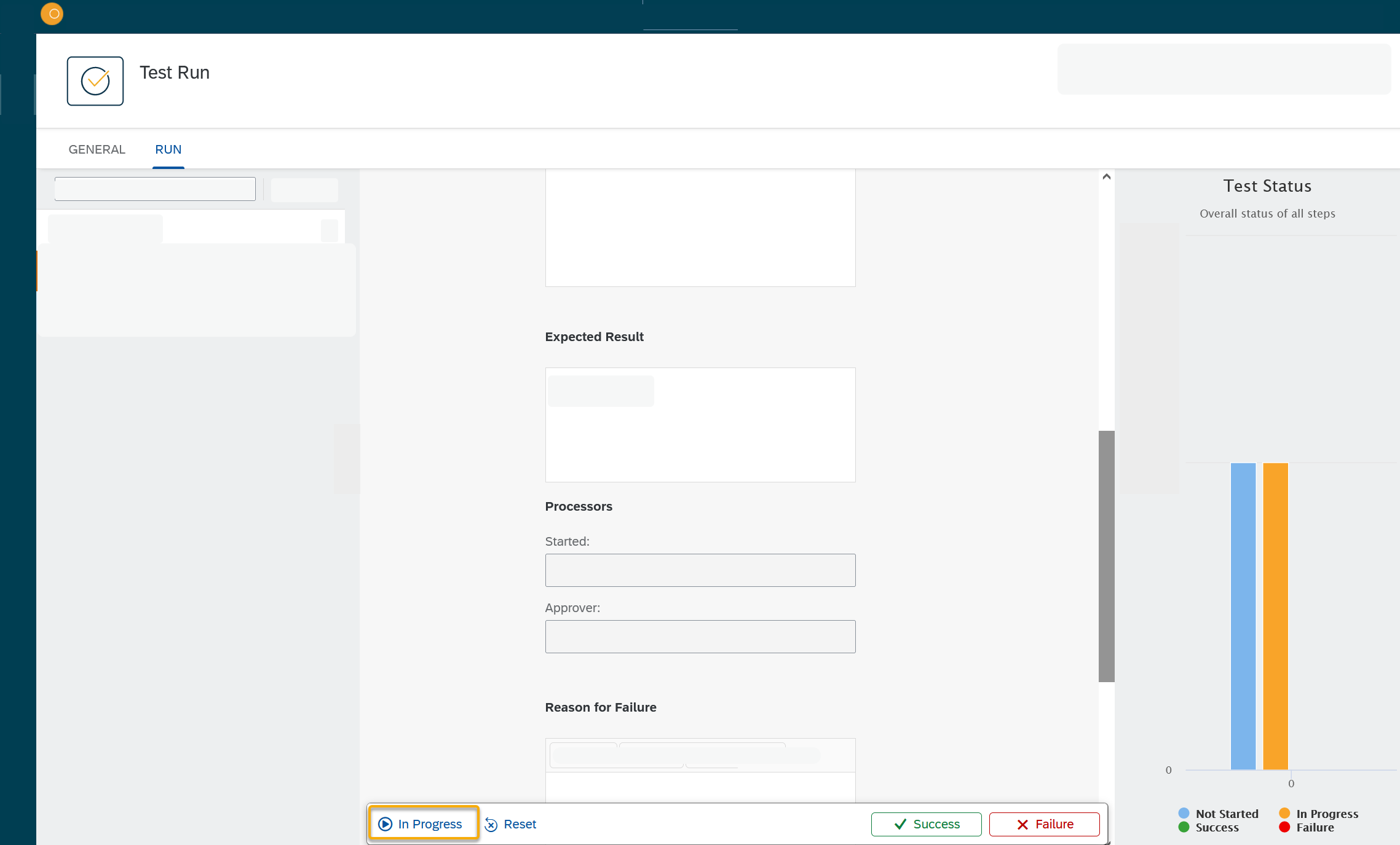Click the Started input field
The image size is (1400, 845).
pyautogui.click(x=700, y=570)
